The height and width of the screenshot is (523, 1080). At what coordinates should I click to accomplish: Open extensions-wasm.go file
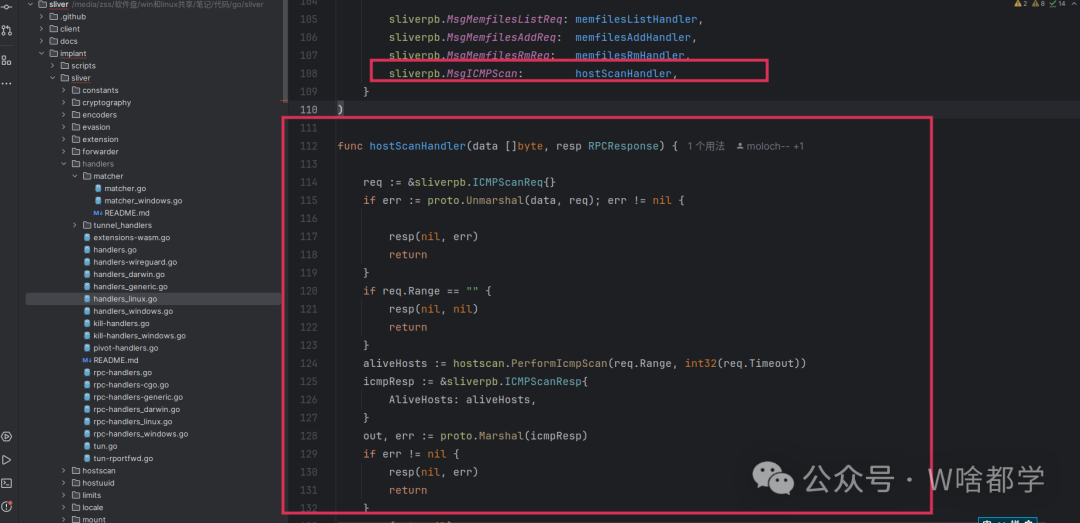point(132,238)
